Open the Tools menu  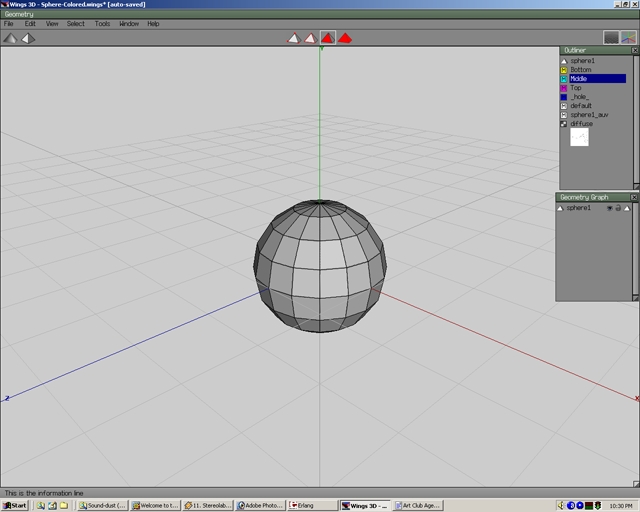click(102, 24)
